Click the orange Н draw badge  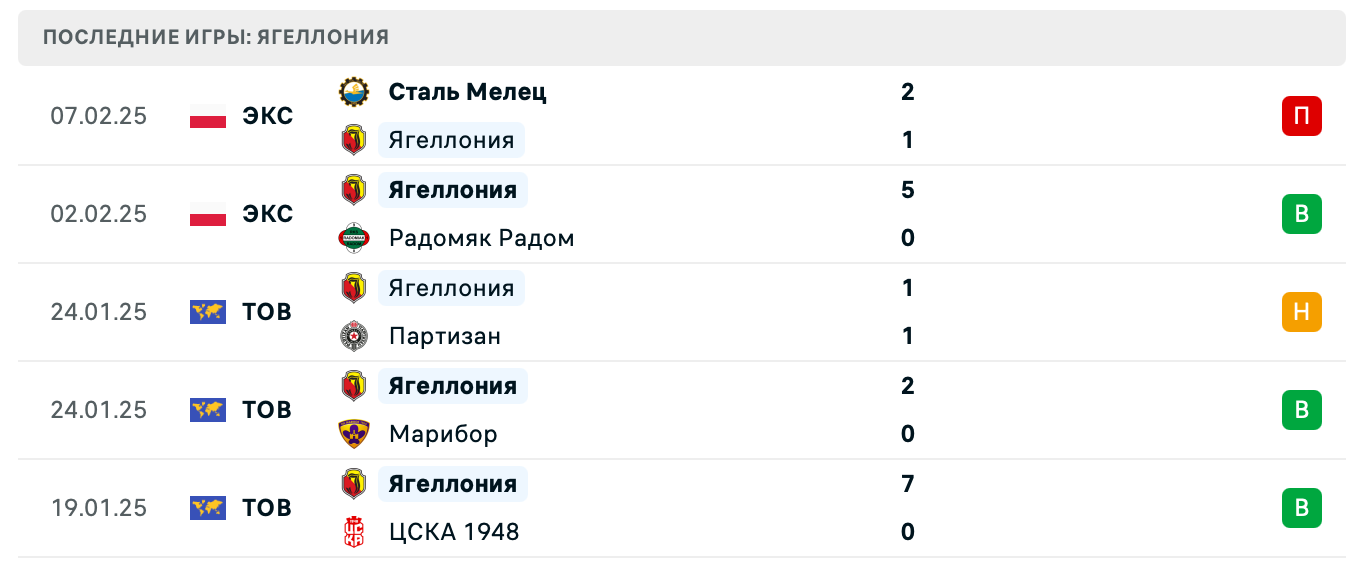click(x=1301, y=312)
